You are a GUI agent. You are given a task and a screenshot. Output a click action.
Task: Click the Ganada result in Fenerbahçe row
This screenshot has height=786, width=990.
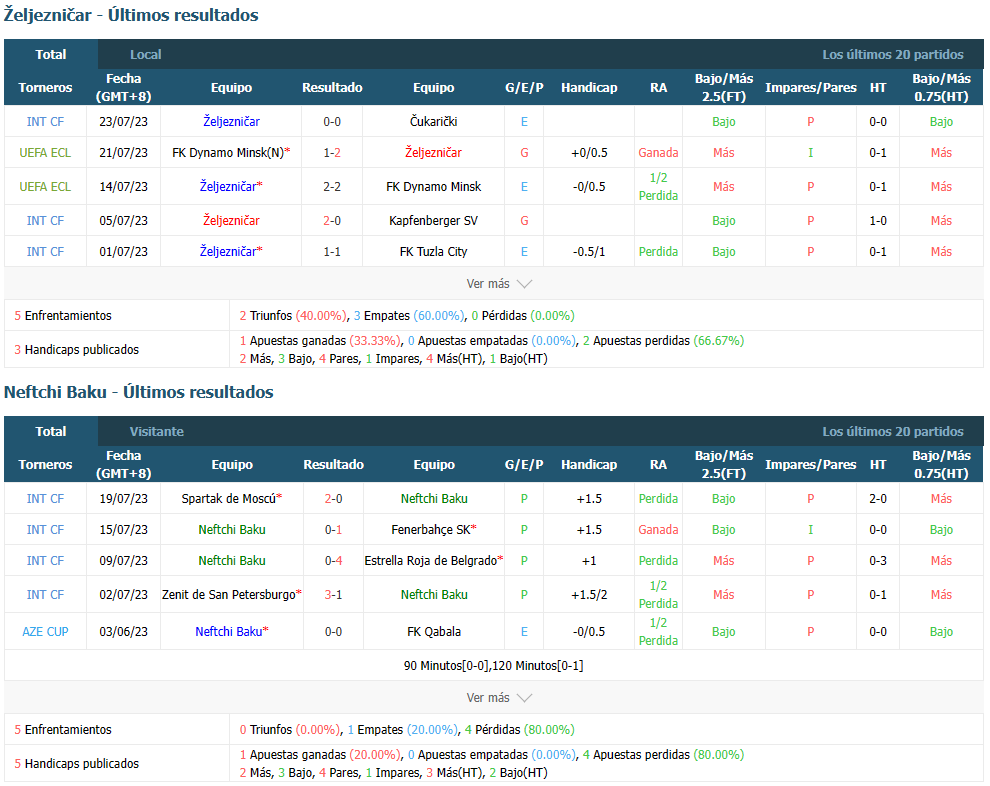pos(658,529)
